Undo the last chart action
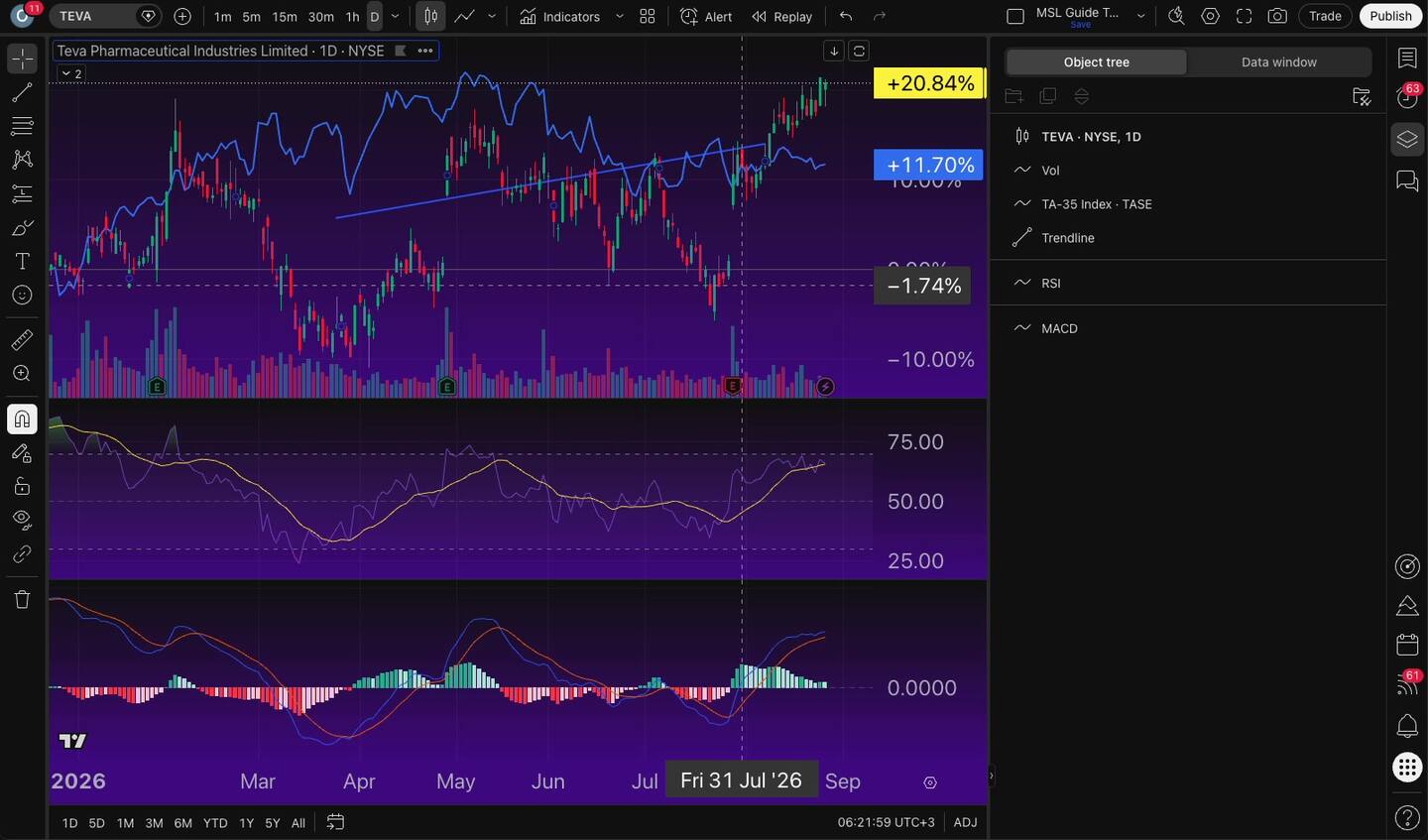Screen dimensions: 1428x840 [x=846, y=16]
